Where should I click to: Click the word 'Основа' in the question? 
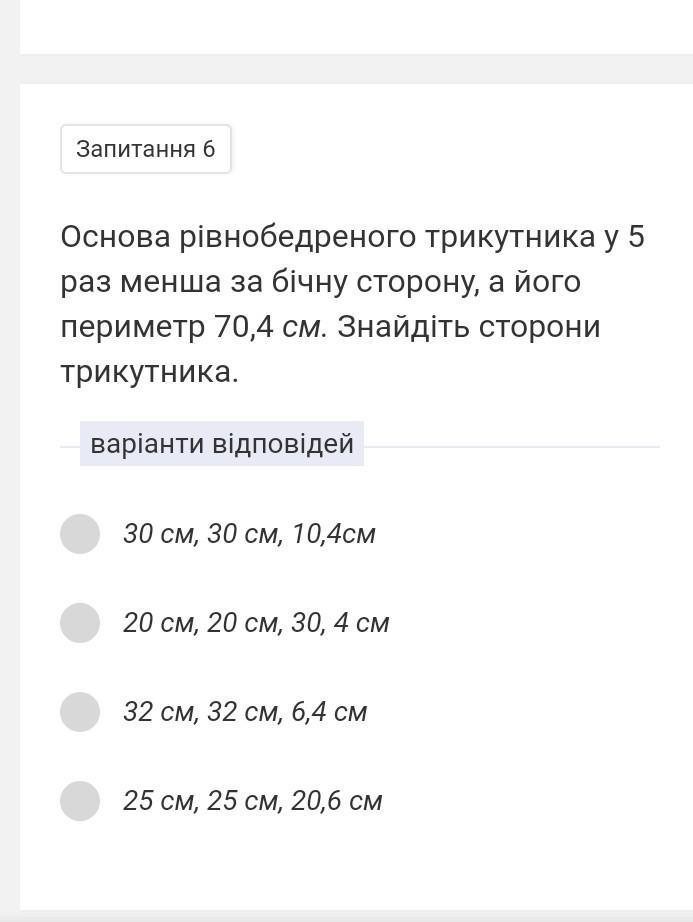coord(116,237)
